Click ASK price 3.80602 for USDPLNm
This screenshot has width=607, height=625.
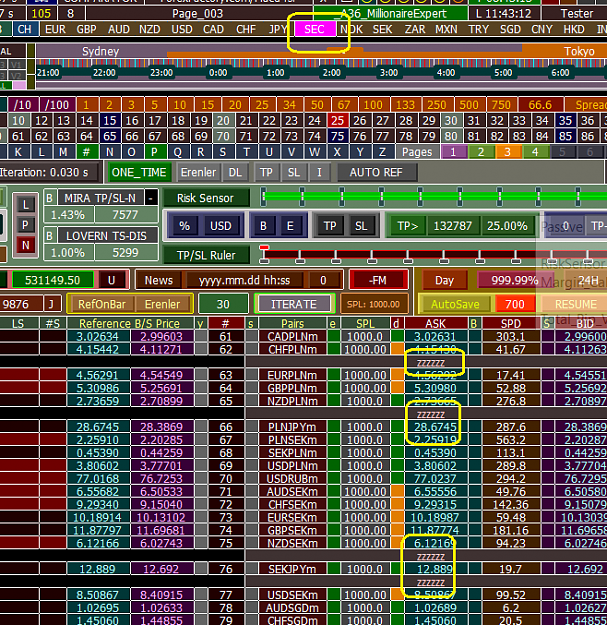click(x=435, y=466)
